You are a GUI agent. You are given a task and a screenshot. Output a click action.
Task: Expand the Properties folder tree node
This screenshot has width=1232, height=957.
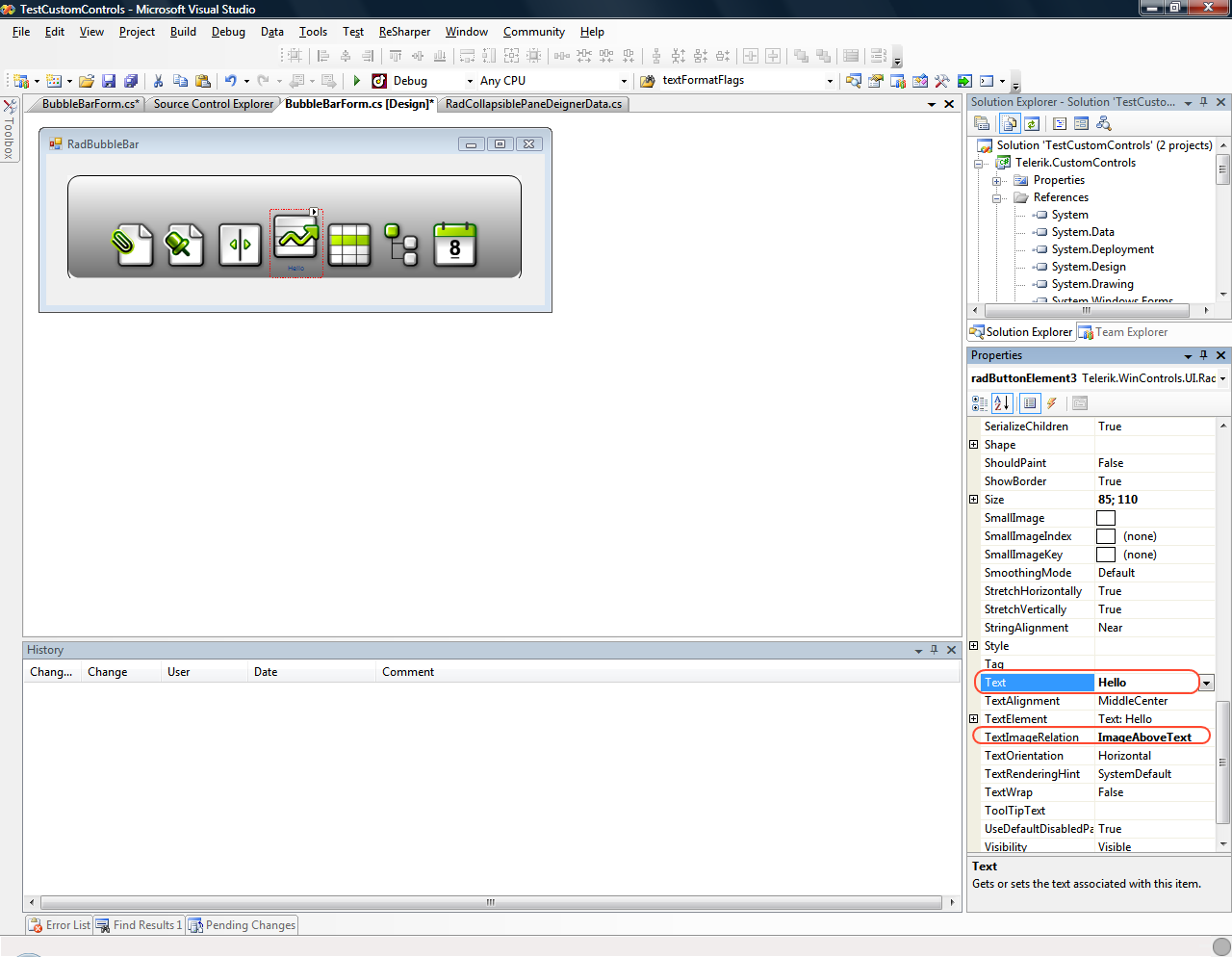point(997,181)
